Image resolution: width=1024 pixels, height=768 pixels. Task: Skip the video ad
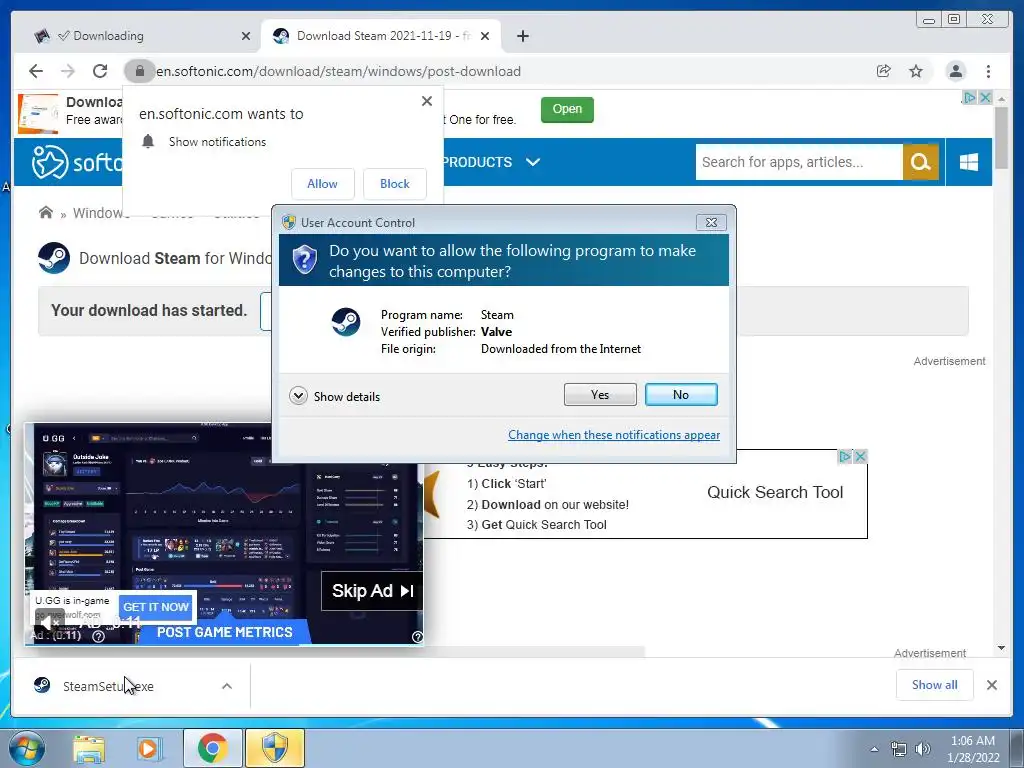pyautogui.click(x=372, y=591)
